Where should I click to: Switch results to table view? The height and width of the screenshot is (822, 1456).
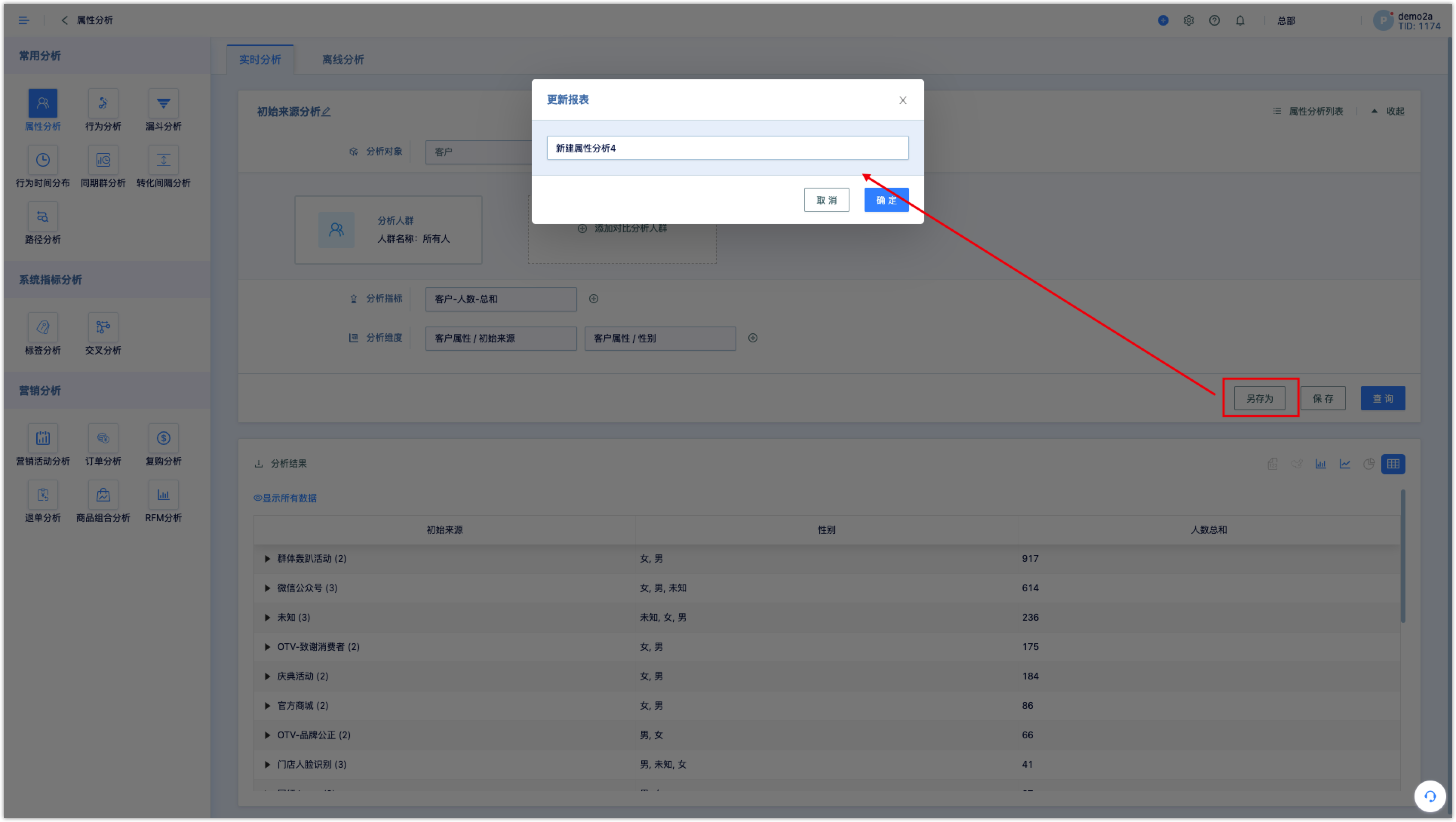(x=1393, y=464)
